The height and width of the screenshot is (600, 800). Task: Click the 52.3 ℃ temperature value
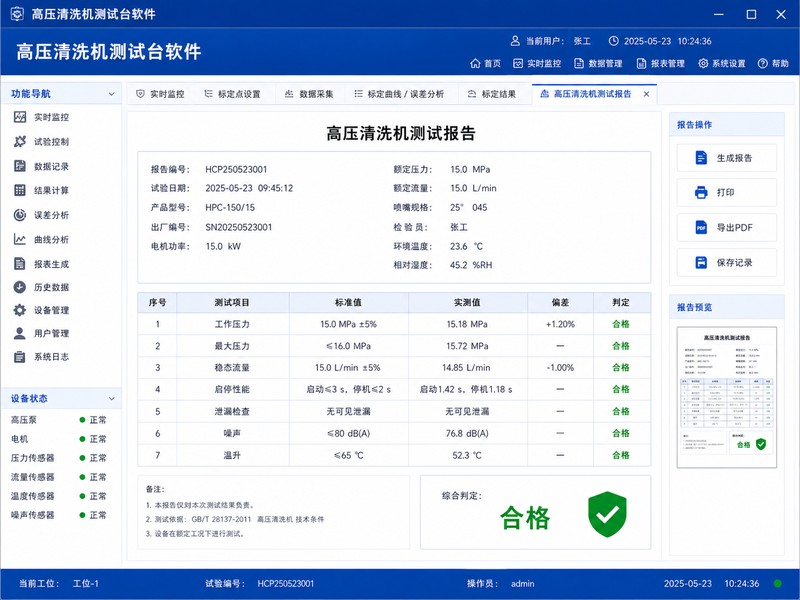click(x=467, y=455)
